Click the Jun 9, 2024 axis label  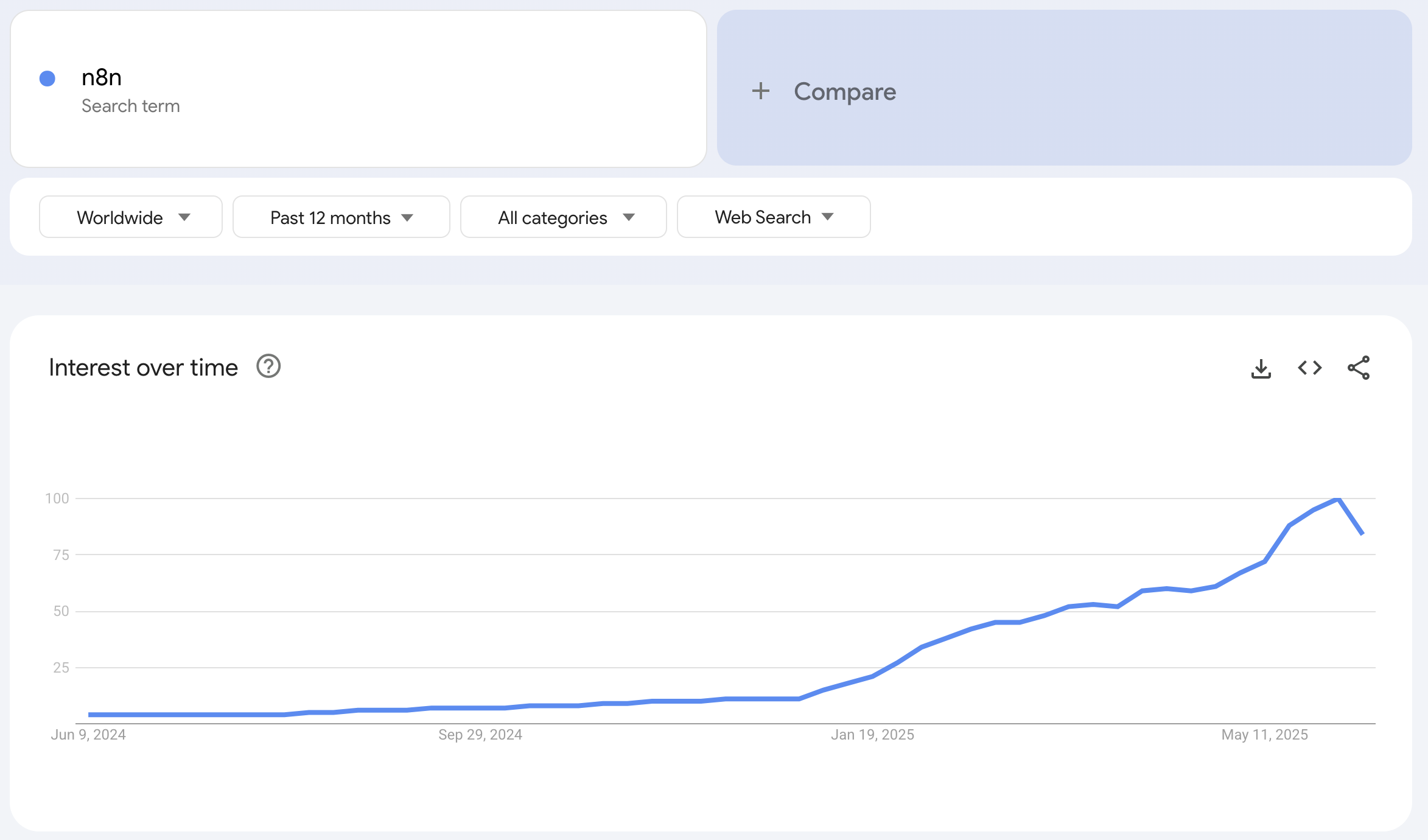pyautogui.click(x=88, y=735)
